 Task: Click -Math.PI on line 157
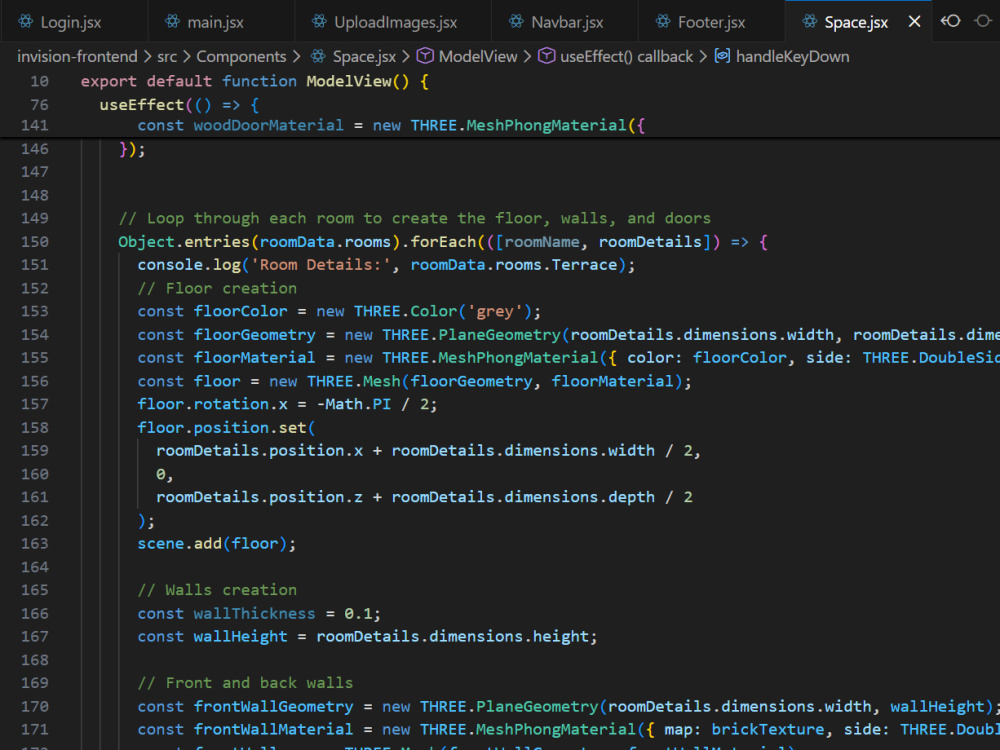pyautogui.click(x=354, y=404)
